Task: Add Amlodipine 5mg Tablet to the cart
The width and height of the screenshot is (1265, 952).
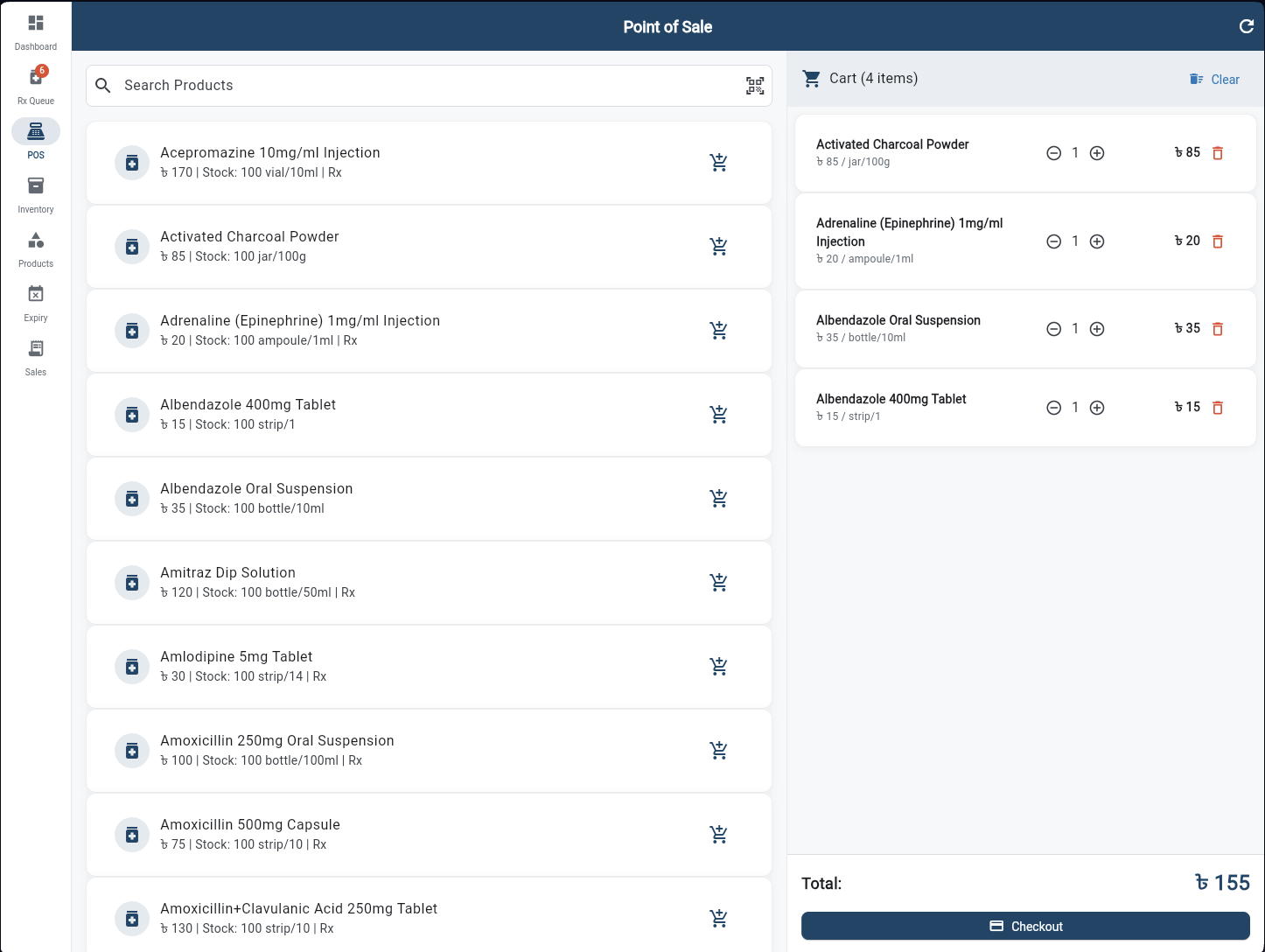Action: (718, 666)
